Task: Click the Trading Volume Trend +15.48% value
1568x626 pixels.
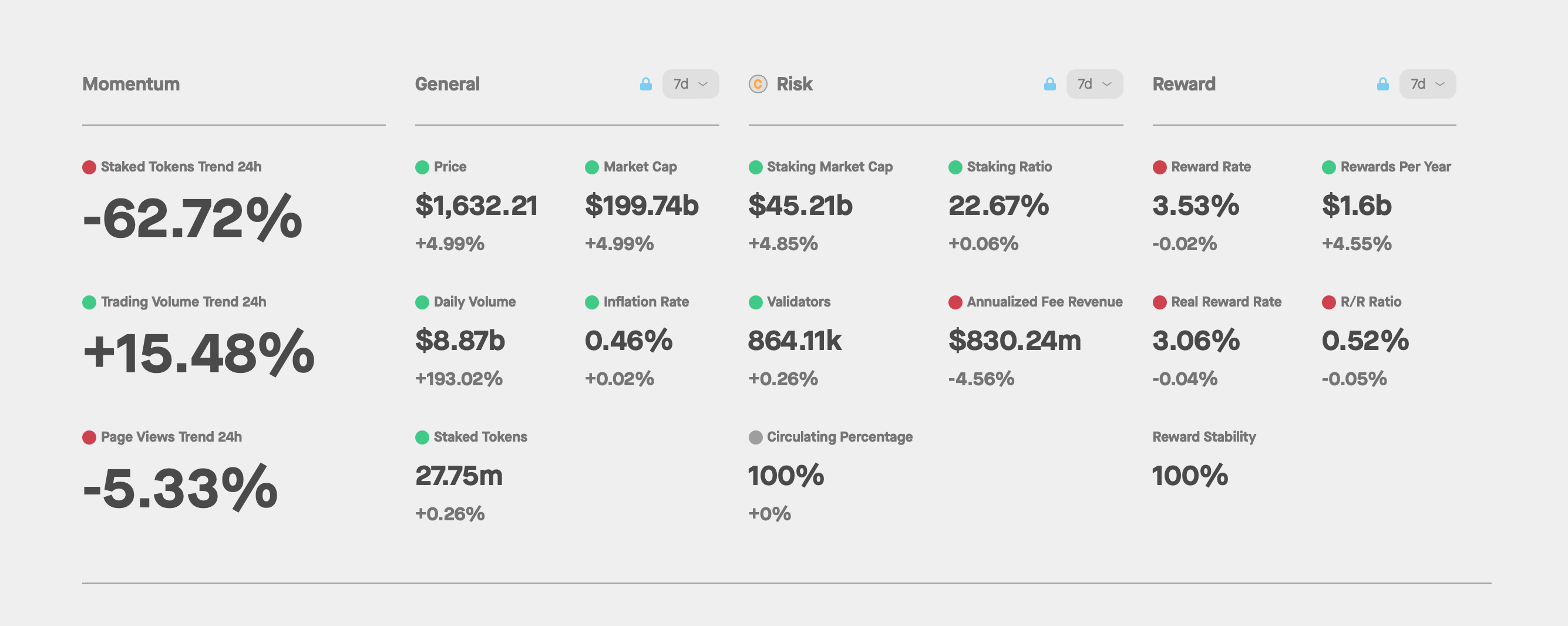Action: click(198, 353)
